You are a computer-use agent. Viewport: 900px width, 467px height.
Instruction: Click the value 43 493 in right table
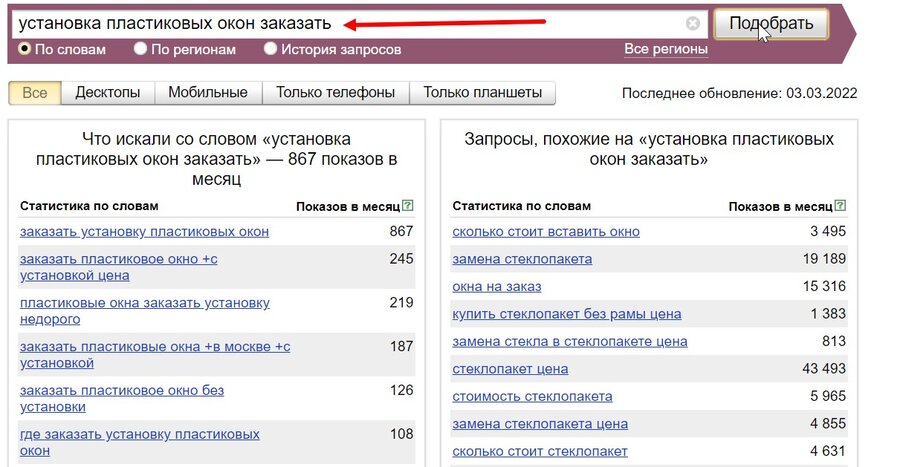pyautogui.click(x=824, y=369)
